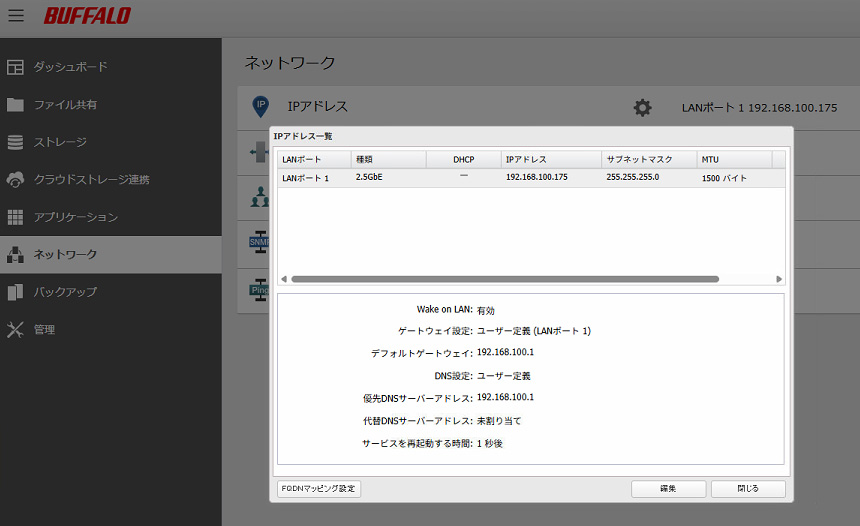Image resolution: width=860 pixels, height=526 pixels.
Task: Click the サブネットマスク column header
Action: (x=648, y=159)
